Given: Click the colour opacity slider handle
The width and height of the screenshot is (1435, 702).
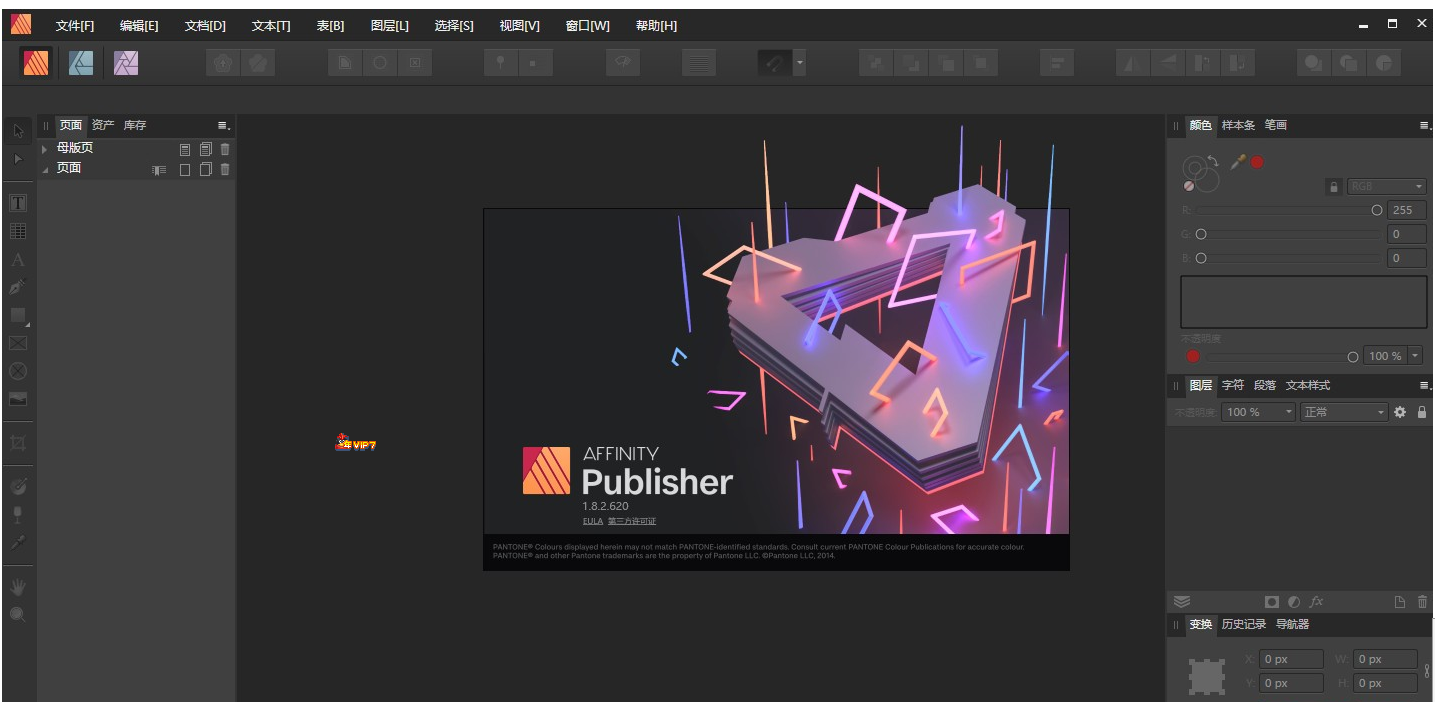Looking at the screenshot, I should coord(1353,356).
